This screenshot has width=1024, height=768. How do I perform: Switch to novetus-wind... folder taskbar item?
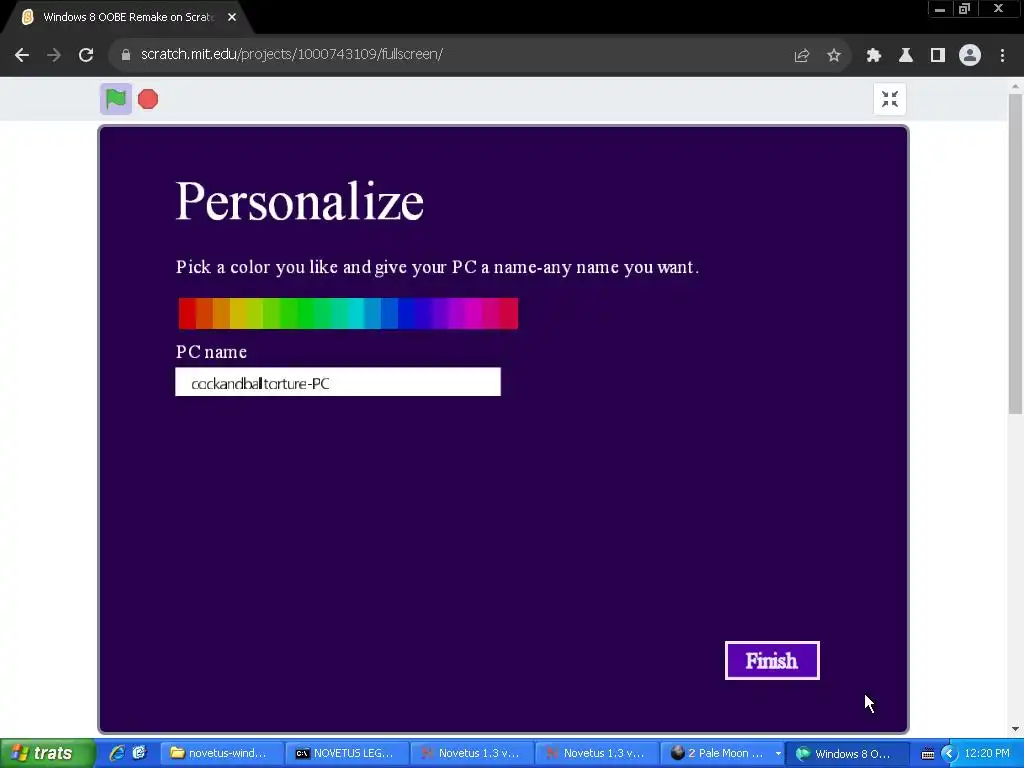(221, 754)
